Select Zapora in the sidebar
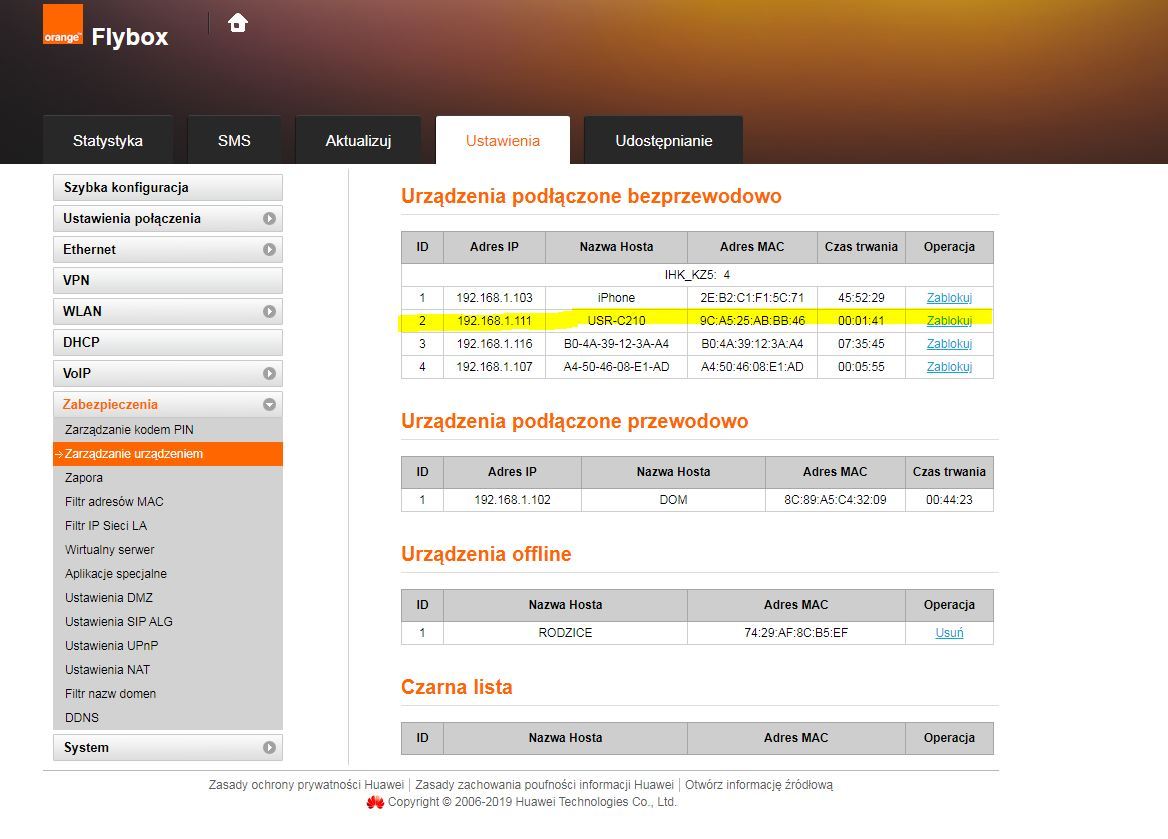Screen dimensions: 1168x839 tap(84, 478)
